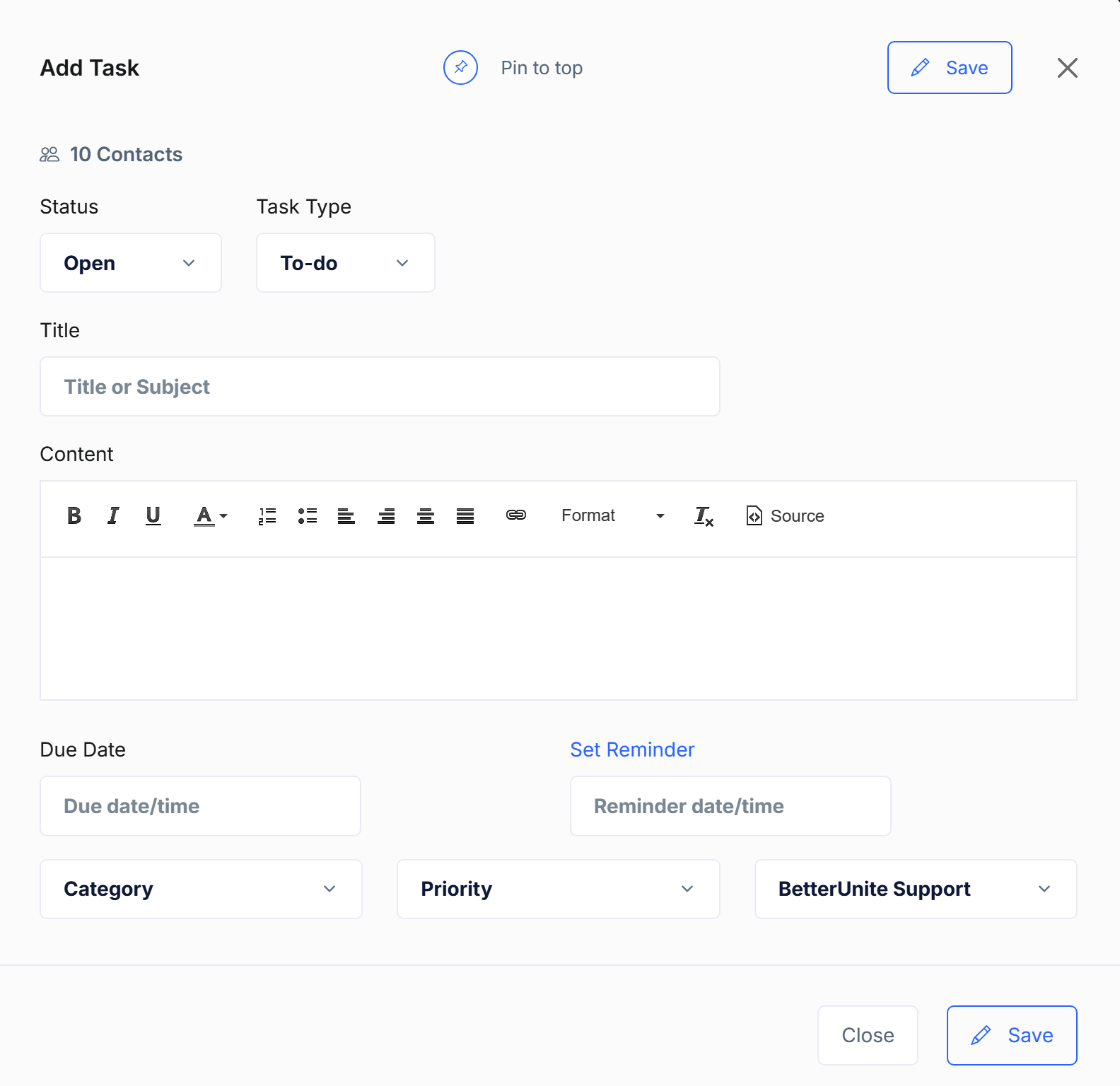Open the Priority dropdown
1120x1086 pixels.
(x=558, y=889)
